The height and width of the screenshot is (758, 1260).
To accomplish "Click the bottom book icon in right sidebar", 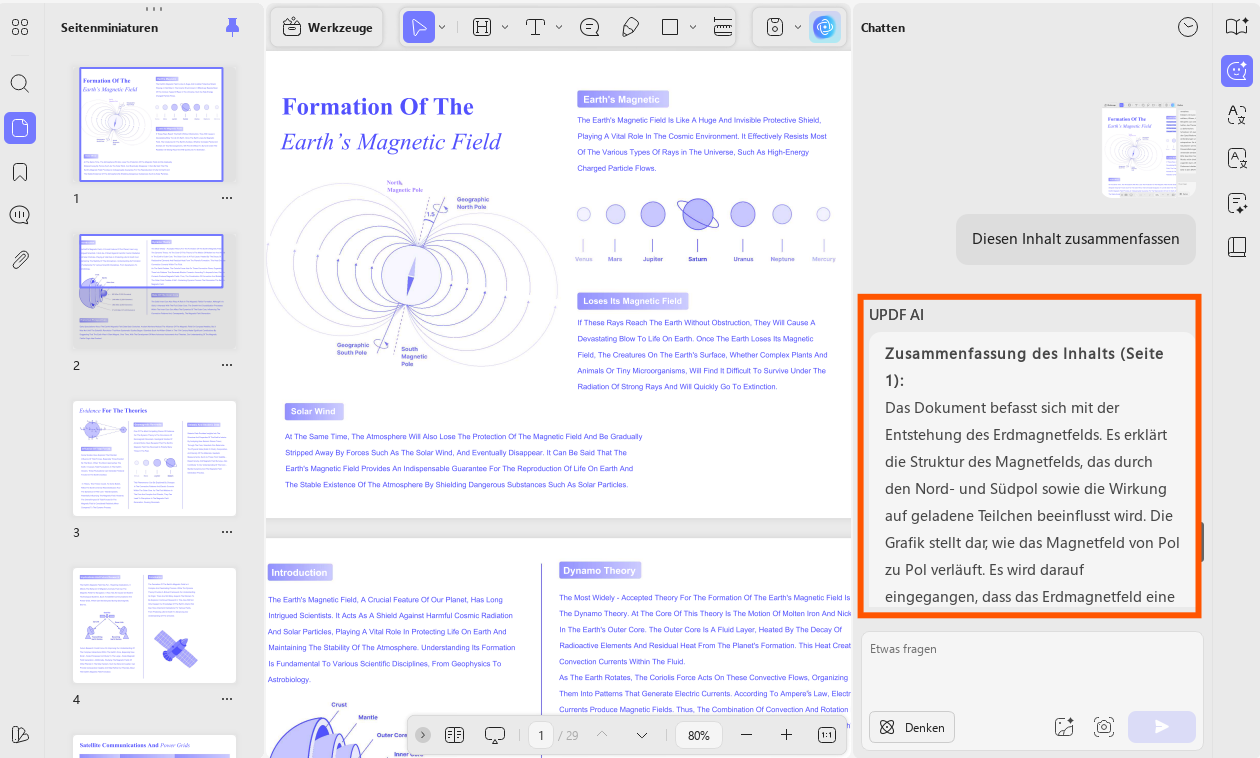I will pyautogui.click(x=1237, y=246).
